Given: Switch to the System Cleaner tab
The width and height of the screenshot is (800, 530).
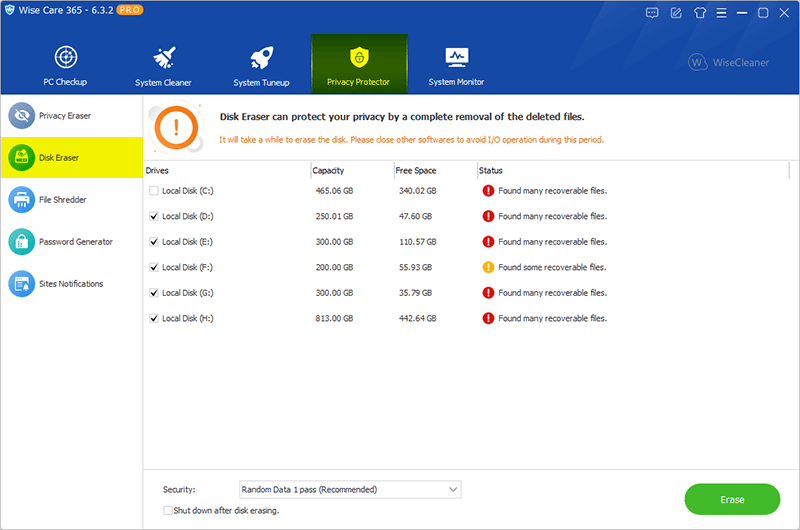Looking at the screenshot, I should tap(163, 64).
